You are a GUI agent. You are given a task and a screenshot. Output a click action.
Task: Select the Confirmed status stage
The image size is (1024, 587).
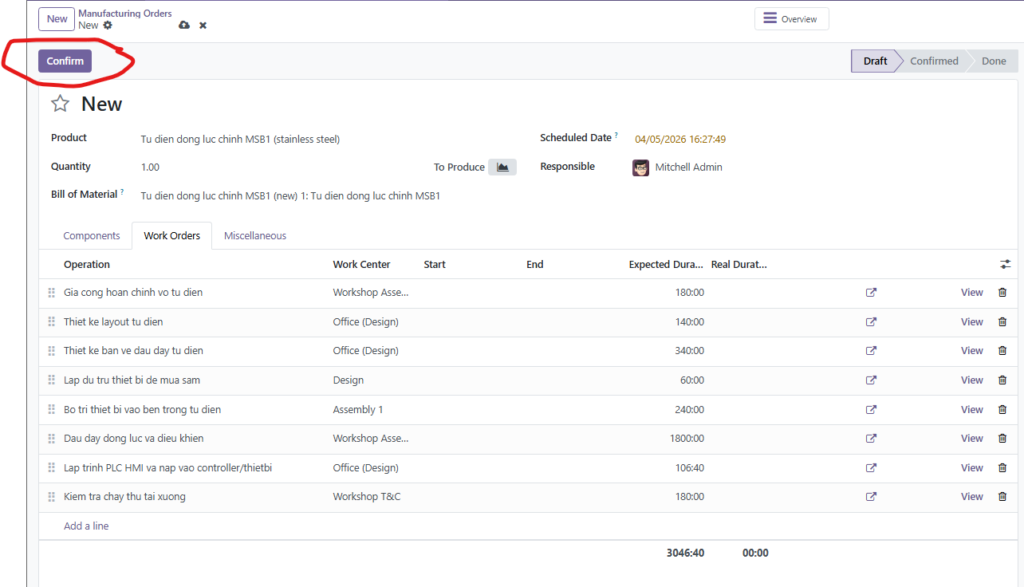coord(933,61)
